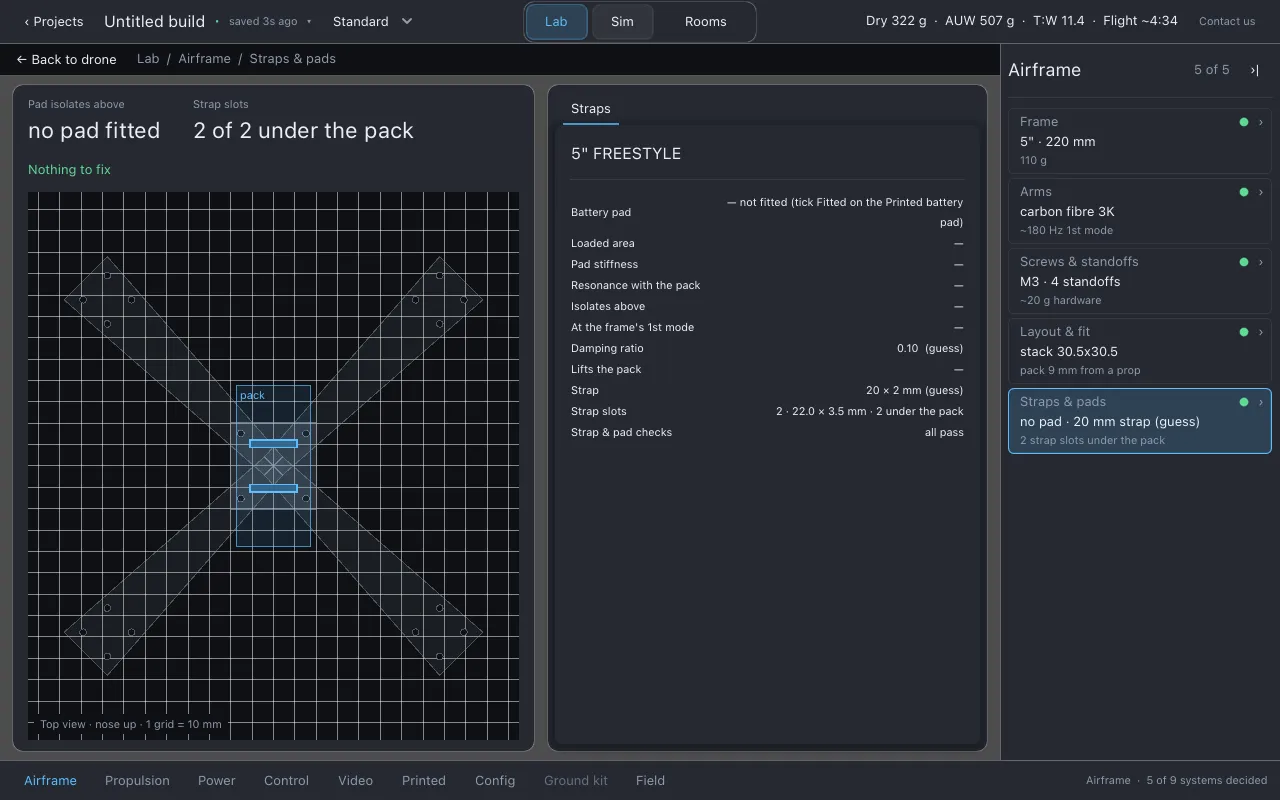
Task: Click the Lab breadcrumb
Action: click(x=148, y=59)
